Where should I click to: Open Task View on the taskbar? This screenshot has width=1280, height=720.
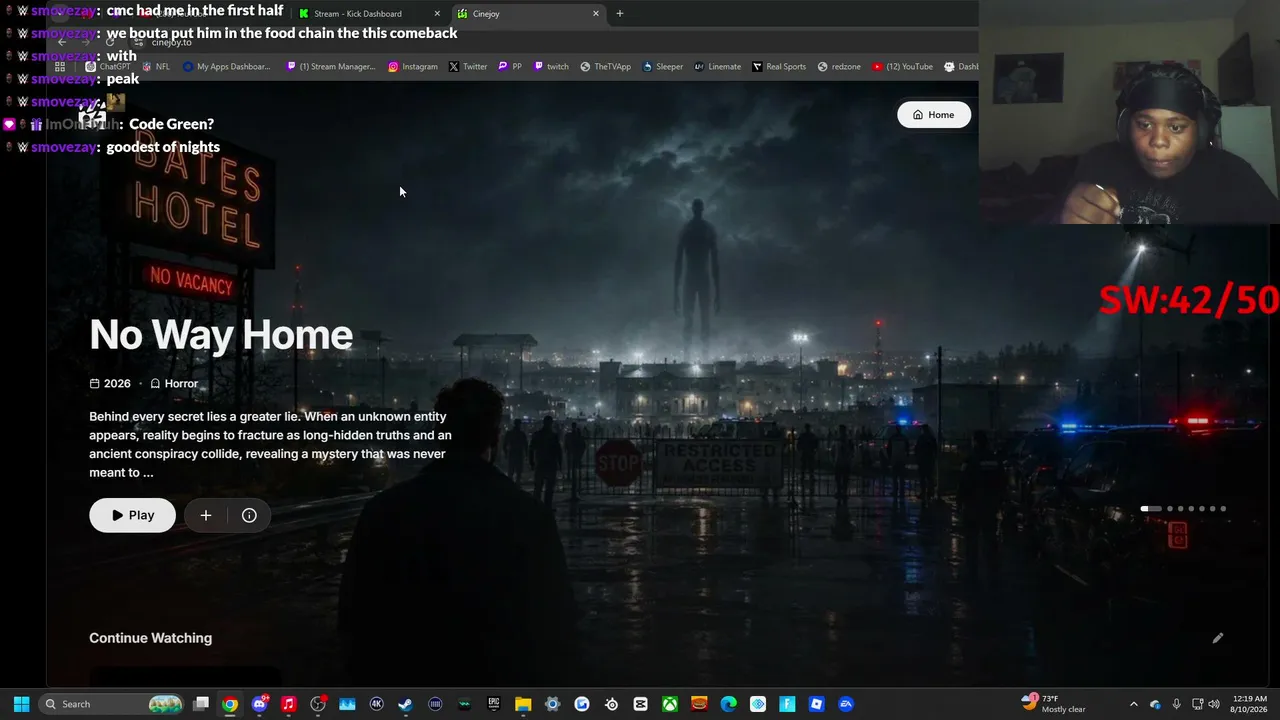point(201,704)
